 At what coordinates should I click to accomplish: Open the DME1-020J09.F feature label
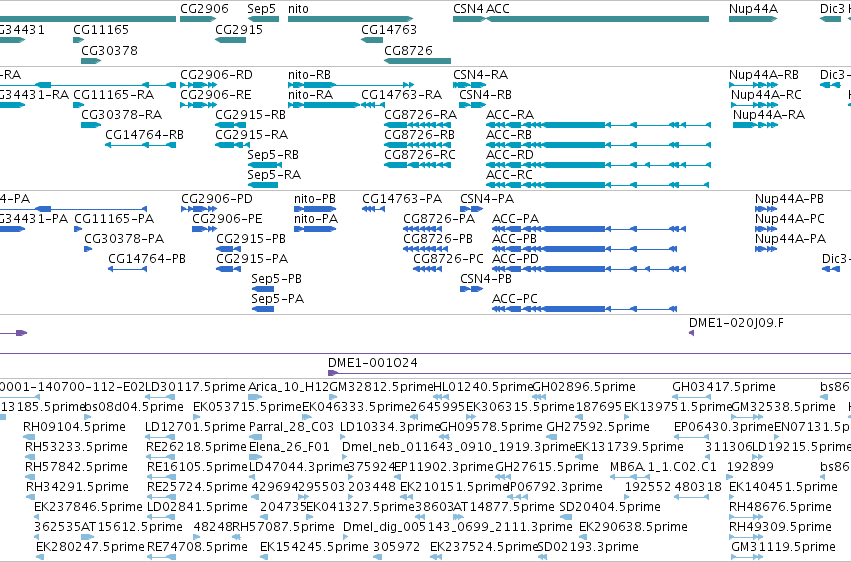tap(736, 323)
